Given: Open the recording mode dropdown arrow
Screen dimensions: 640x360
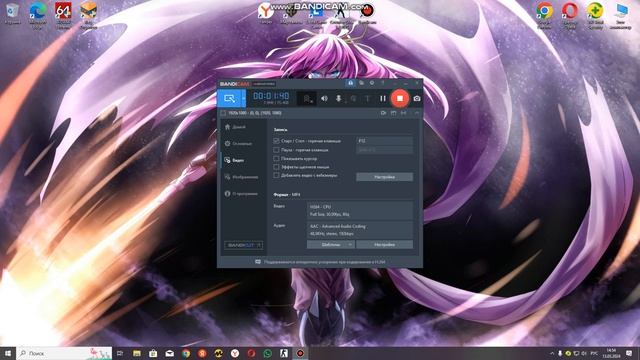Looking at the screenshot, I should (x=244, y=98).
